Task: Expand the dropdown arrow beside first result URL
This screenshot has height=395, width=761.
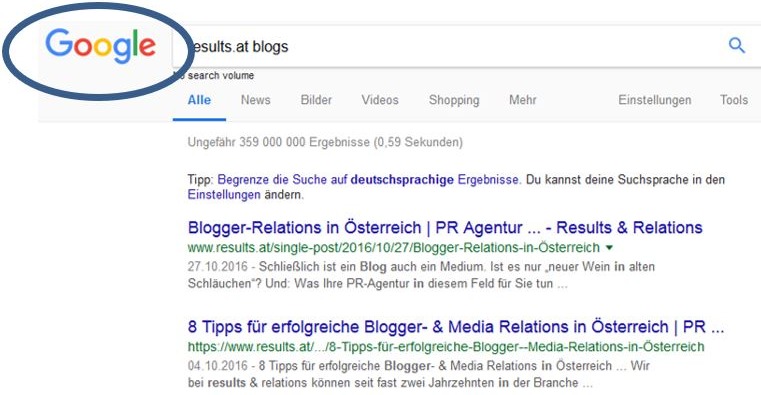Action: click(609, 248)
